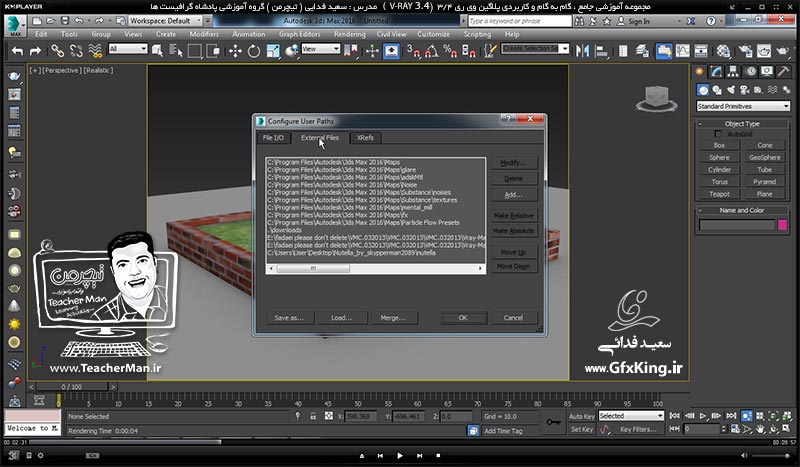Collapse the Name and Color rollout

click(742, 210)
